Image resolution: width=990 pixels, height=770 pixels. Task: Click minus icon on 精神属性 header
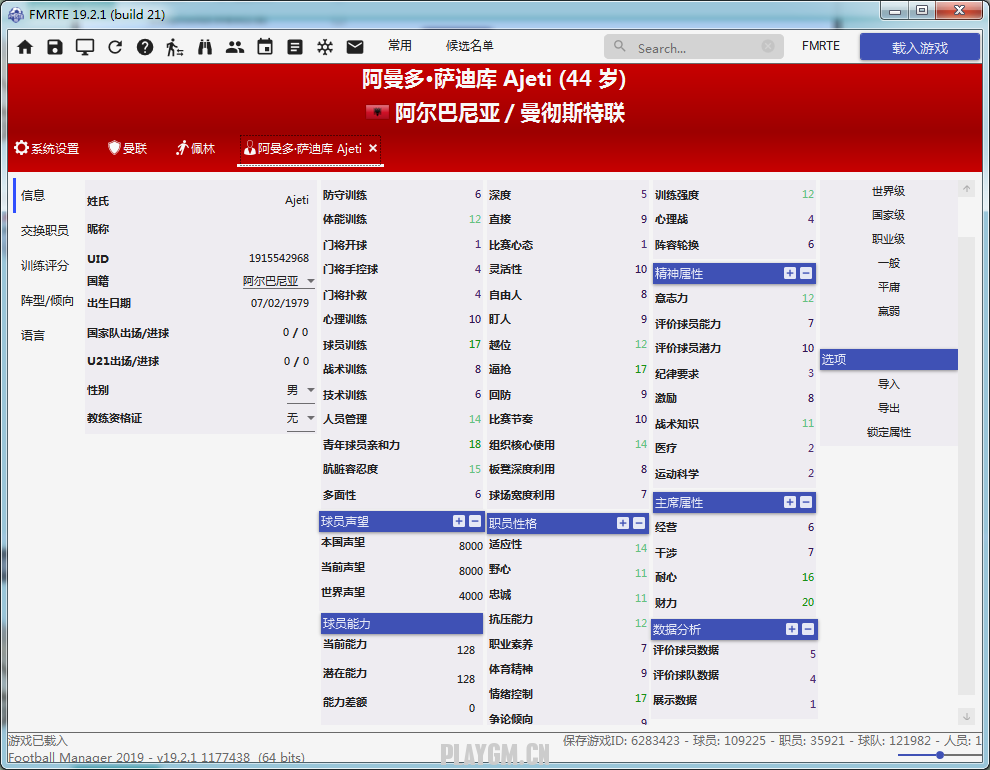click(806, 273)
